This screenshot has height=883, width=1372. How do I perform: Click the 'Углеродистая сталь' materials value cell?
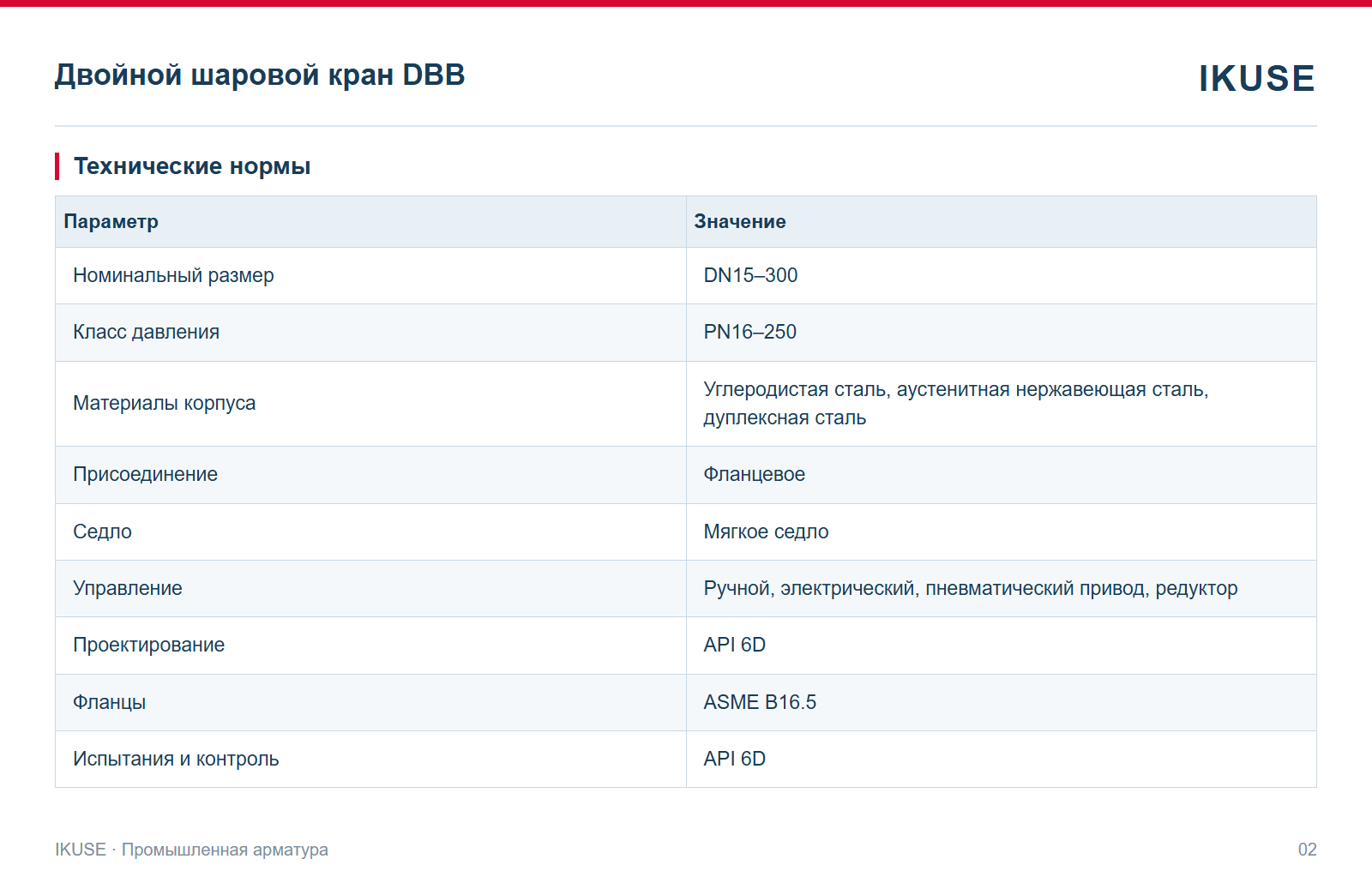[x=1002, y=404]
